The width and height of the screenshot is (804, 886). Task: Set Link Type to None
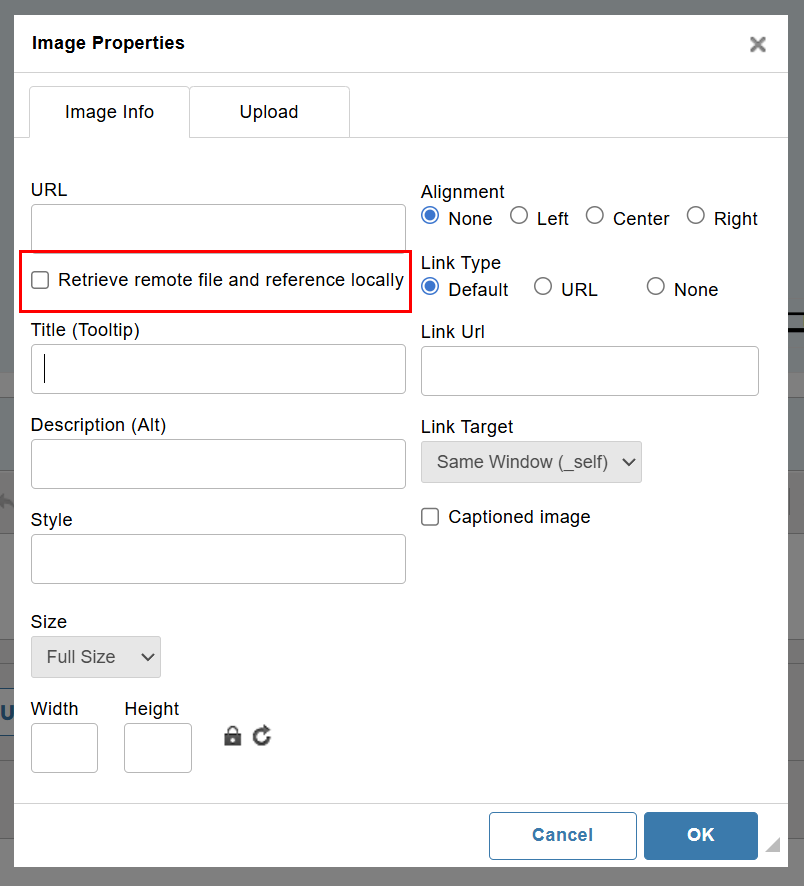[655, 286]
